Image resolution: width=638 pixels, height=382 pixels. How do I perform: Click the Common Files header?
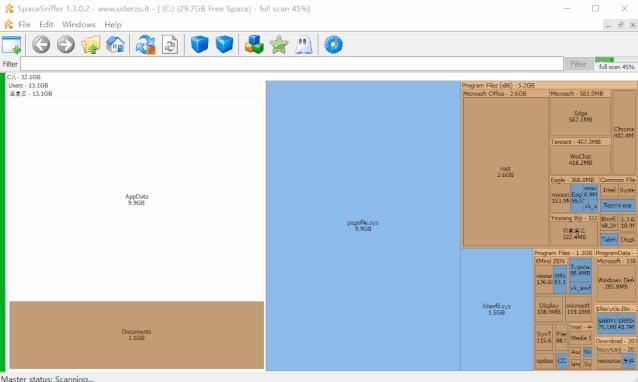coord(618,180)
